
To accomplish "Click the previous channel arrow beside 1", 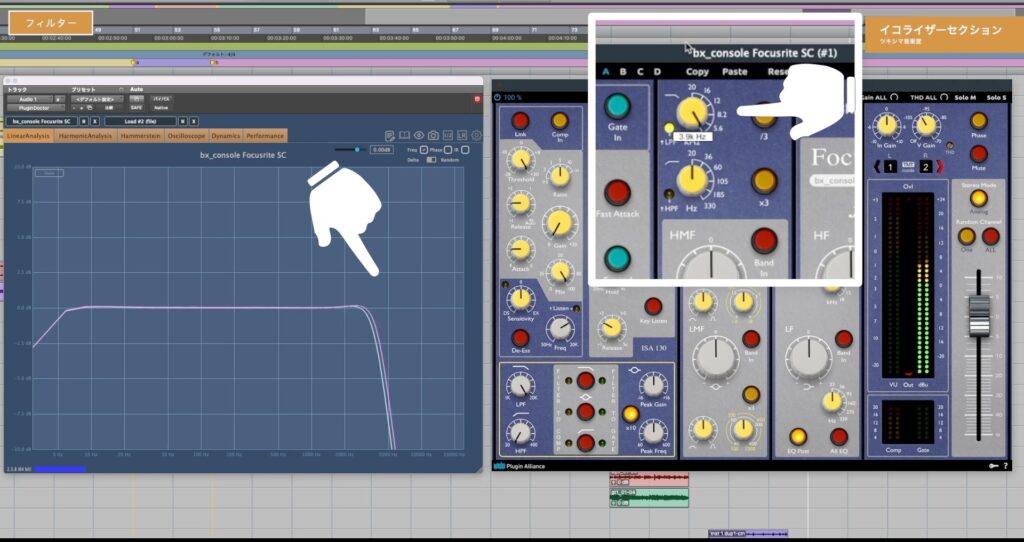I will pyautogui.click(x=878, y=167).
